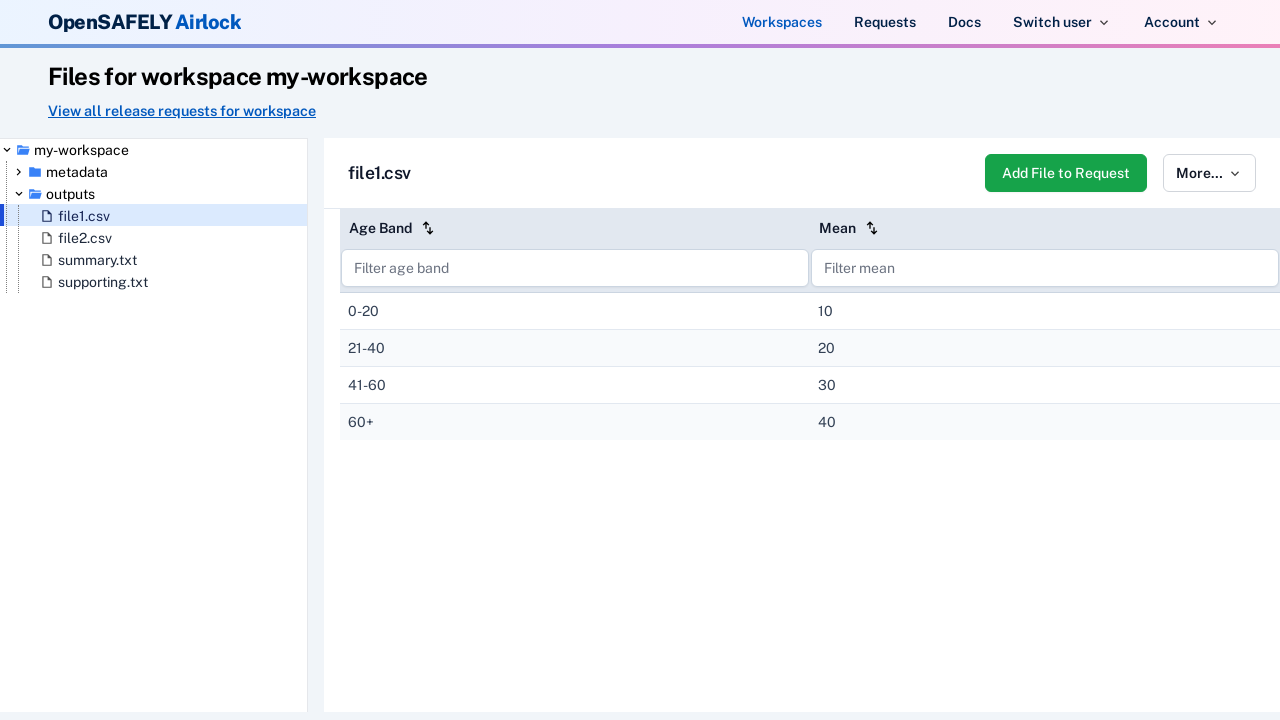The width and height of the screenshot is (1280, 720).
Task: Sort the Mean column
Action: tap(871, 228)
